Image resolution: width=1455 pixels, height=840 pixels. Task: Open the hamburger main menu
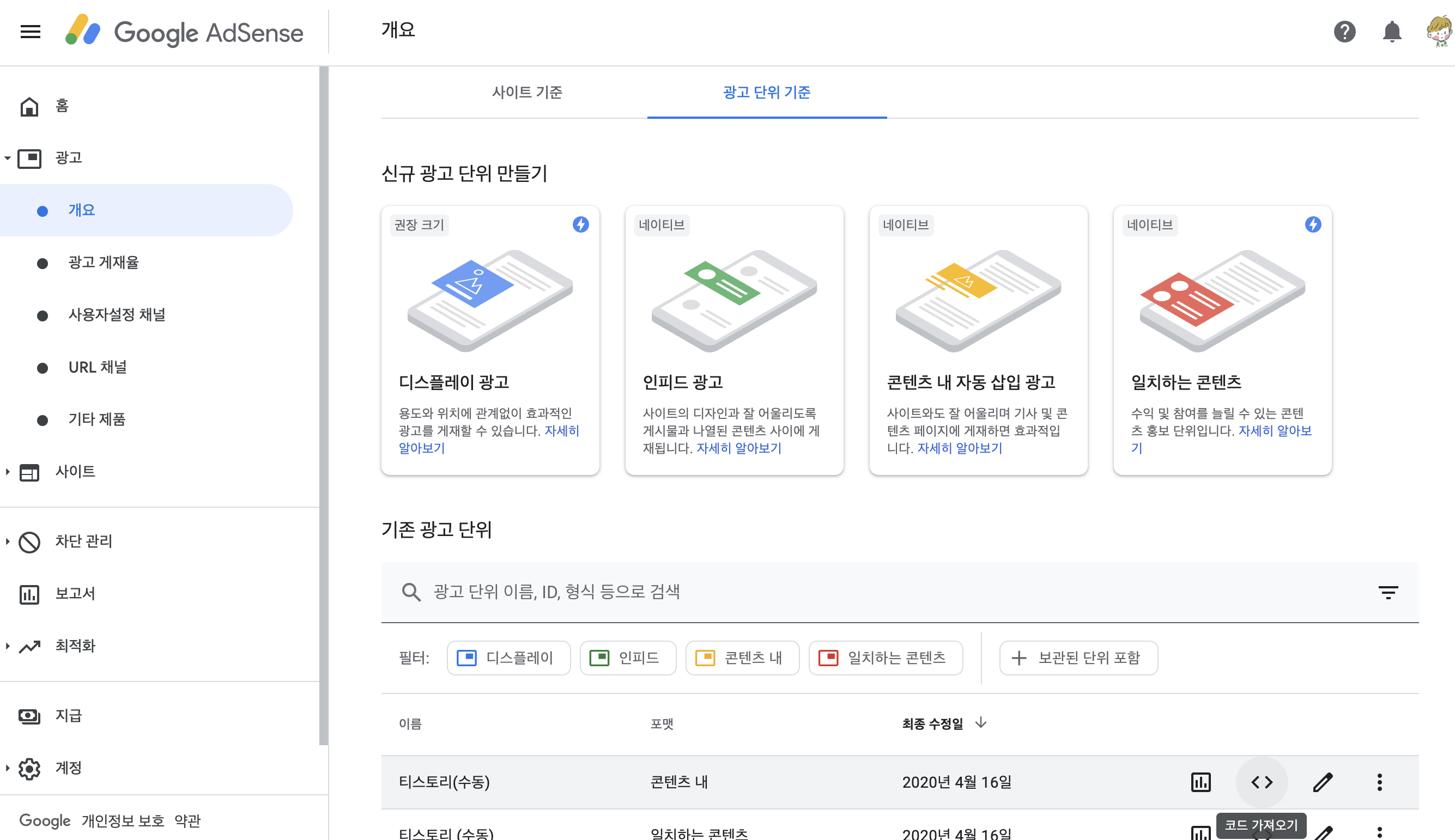[x=30, y=32]
